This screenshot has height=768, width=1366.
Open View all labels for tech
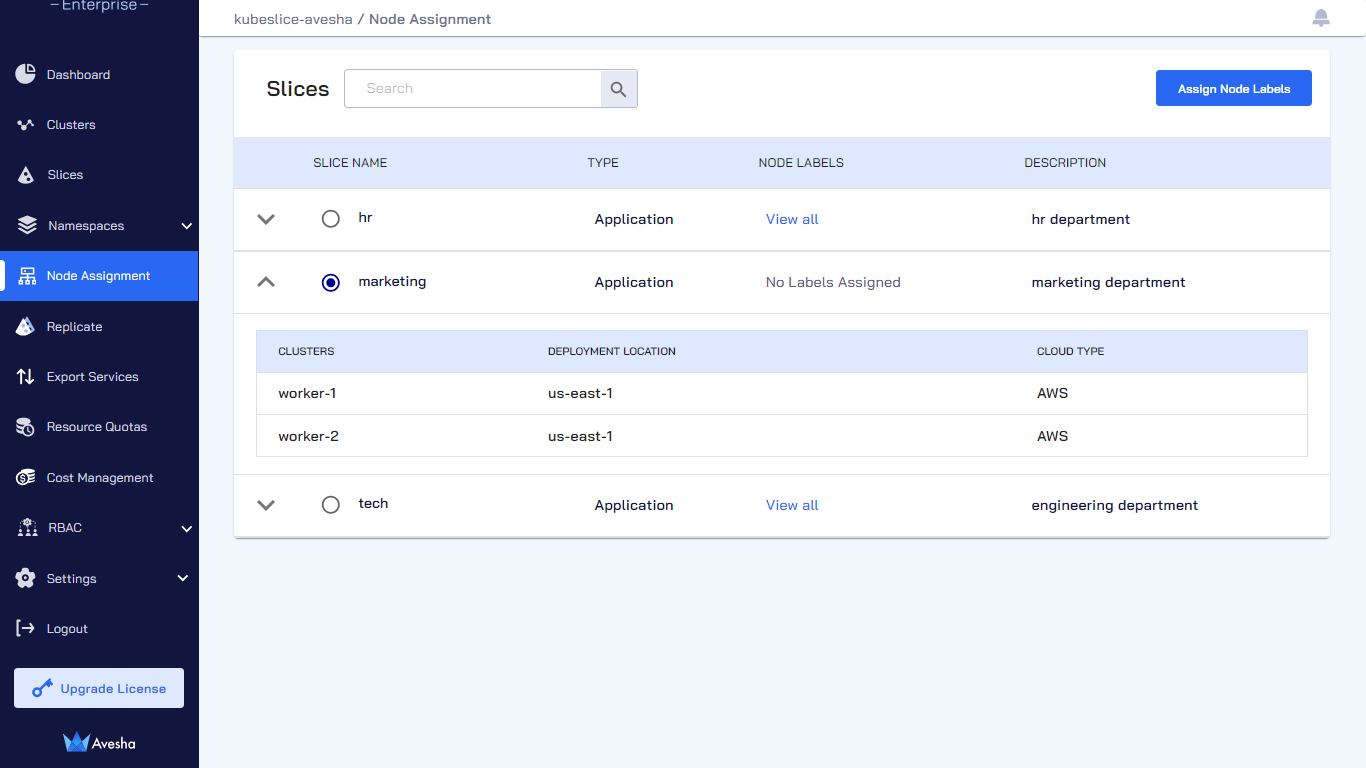click(792, 505)
